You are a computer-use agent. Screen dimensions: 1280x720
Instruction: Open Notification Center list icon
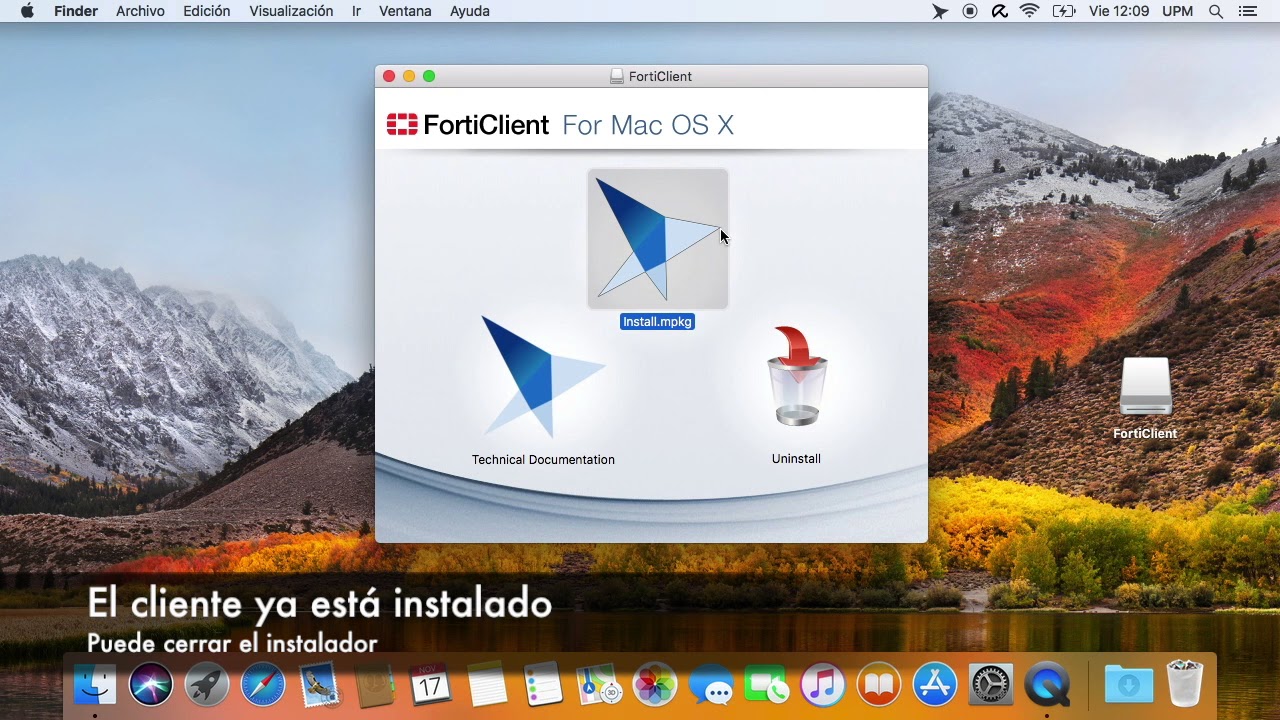pyautogui.click(x=1247, y=11)
